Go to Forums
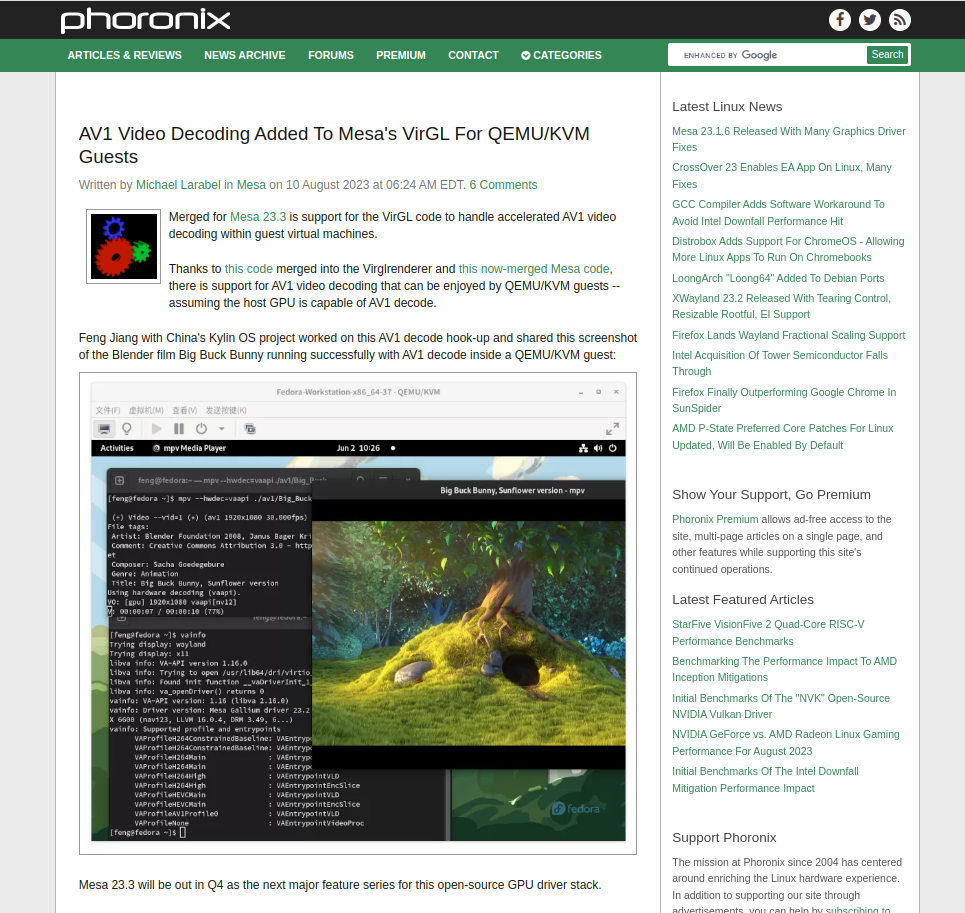 (331, 55)
